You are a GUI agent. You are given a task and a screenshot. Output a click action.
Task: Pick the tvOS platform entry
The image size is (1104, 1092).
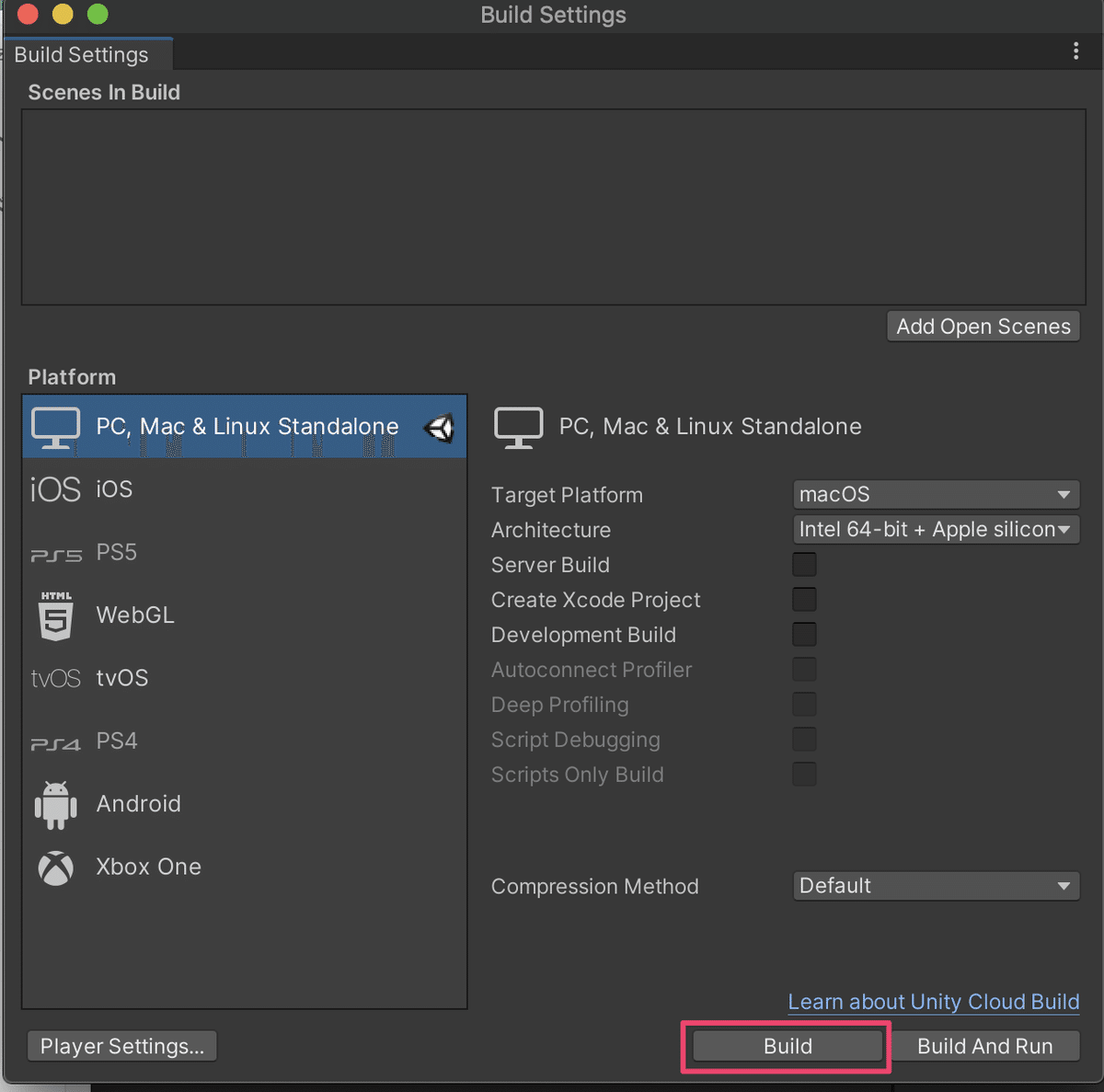245,679
